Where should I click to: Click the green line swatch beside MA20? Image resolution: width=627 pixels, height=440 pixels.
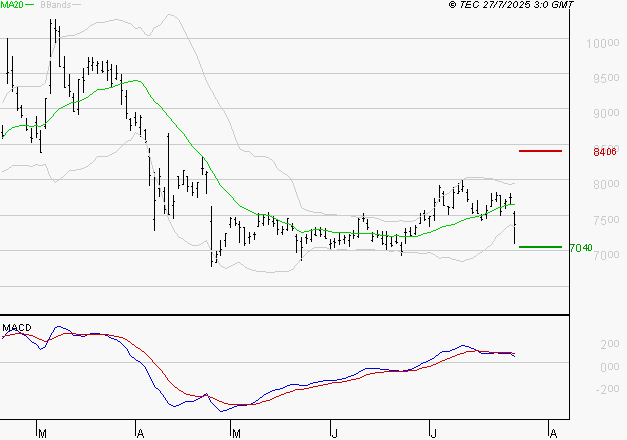tap(30, 5)
